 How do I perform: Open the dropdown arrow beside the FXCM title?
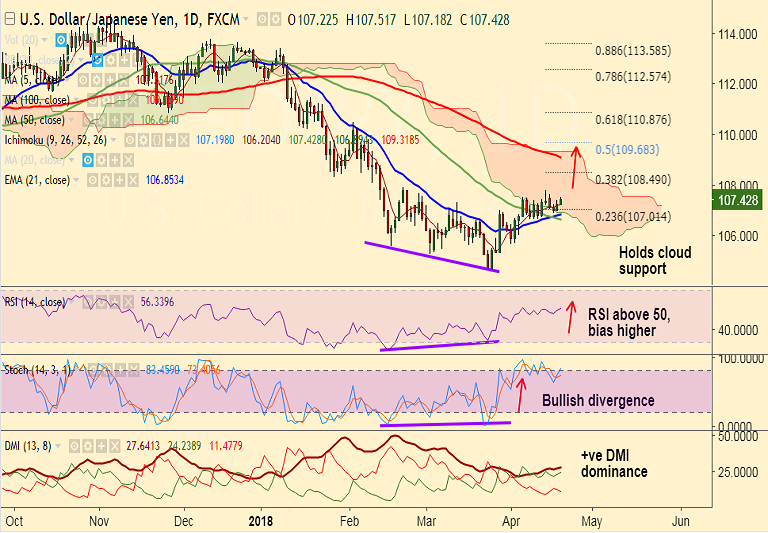point(246,20)
